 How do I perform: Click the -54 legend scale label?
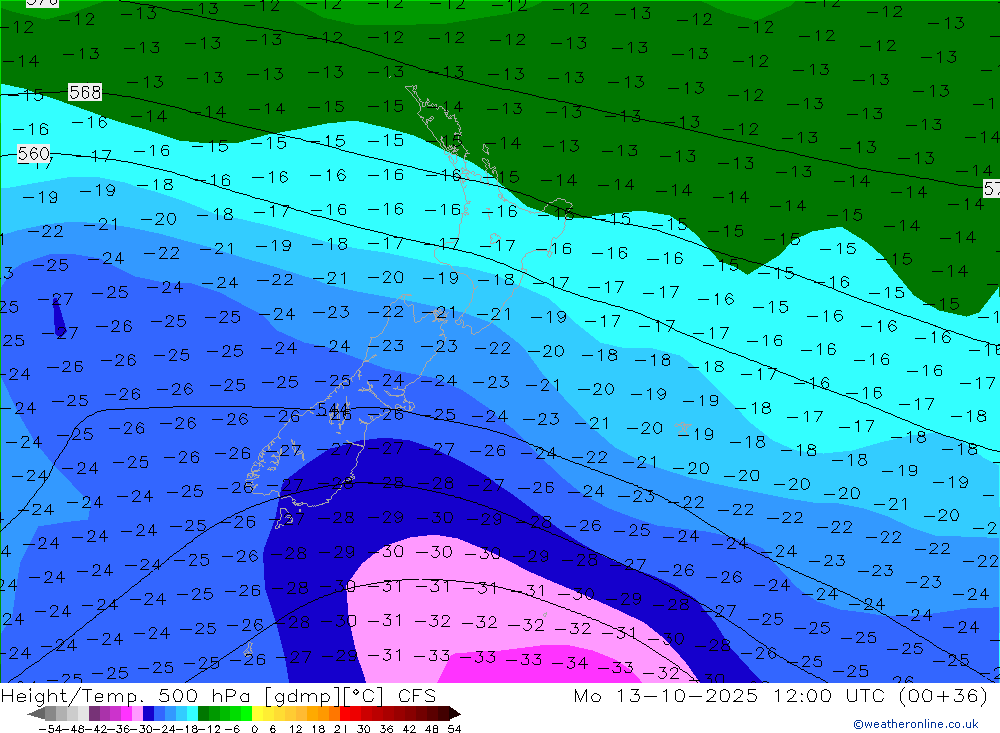[x=50, y=729]
